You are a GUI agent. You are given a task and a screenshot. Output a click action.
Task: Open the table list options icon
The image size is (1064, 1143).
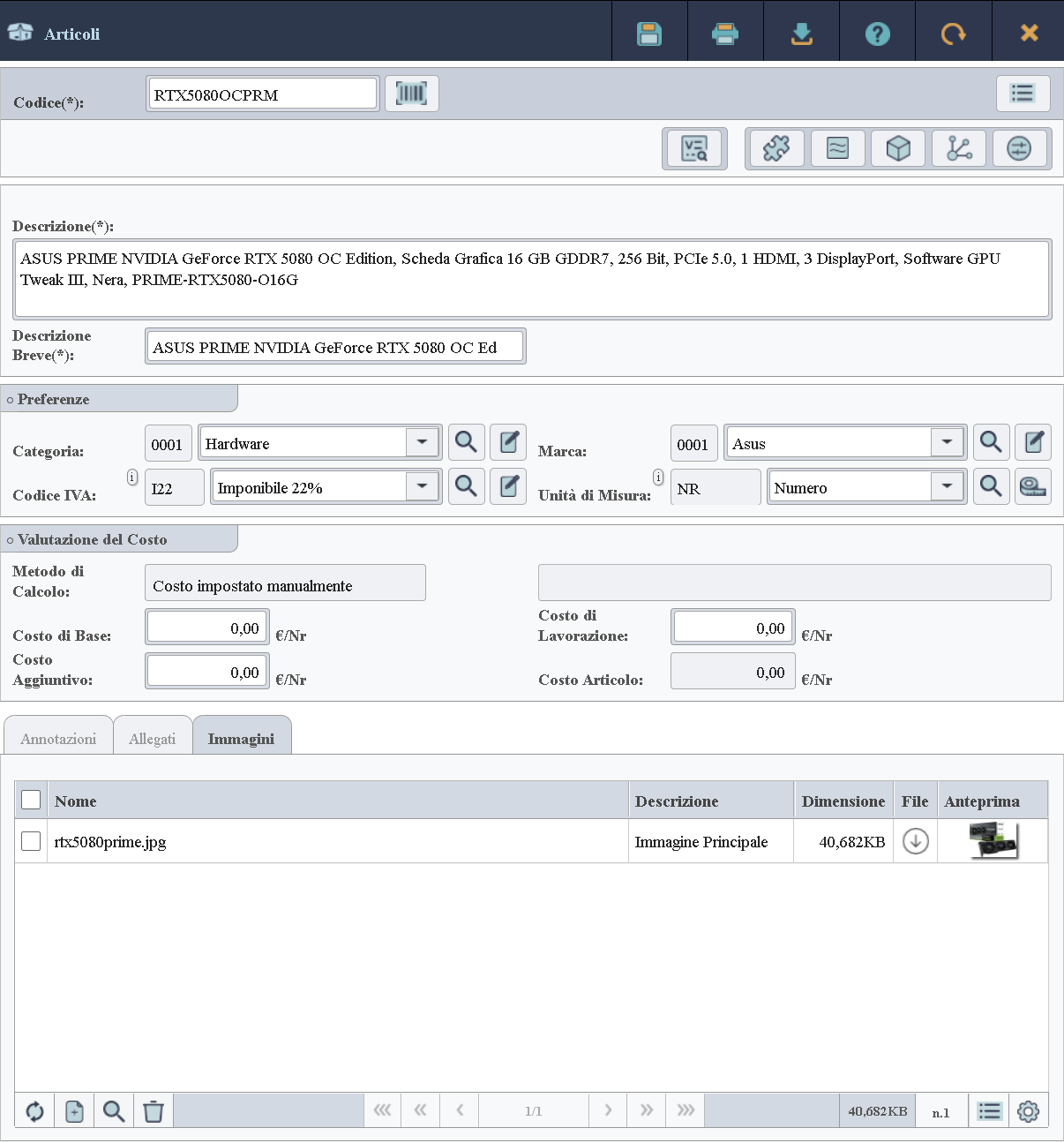(990, 1111)
